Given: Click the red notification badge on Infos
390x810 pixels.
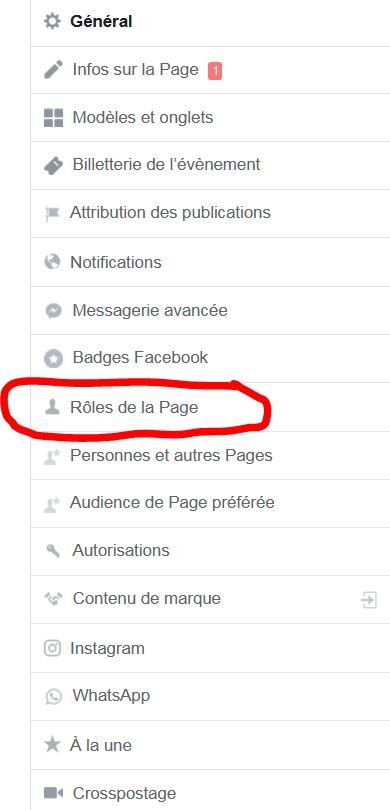Looking at the screenshot, I should click(x=215, y=70).
